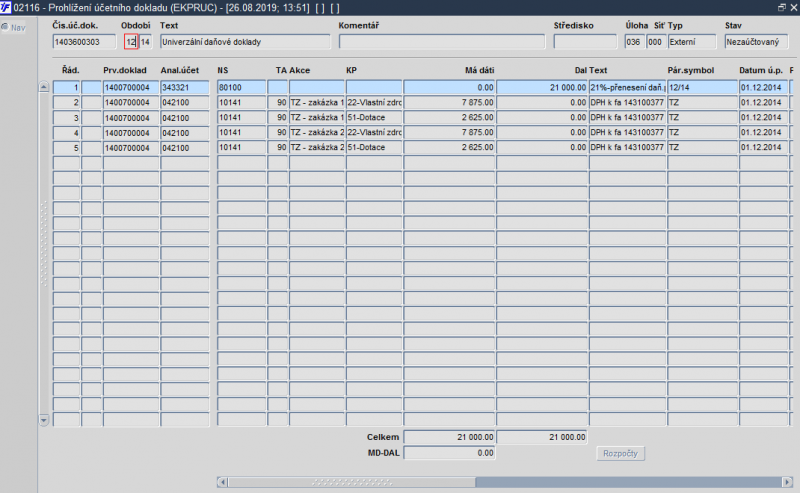Click Má dáti 2 625.00 in row 5
Screen dimensions: 800x493
click(449, 147)
